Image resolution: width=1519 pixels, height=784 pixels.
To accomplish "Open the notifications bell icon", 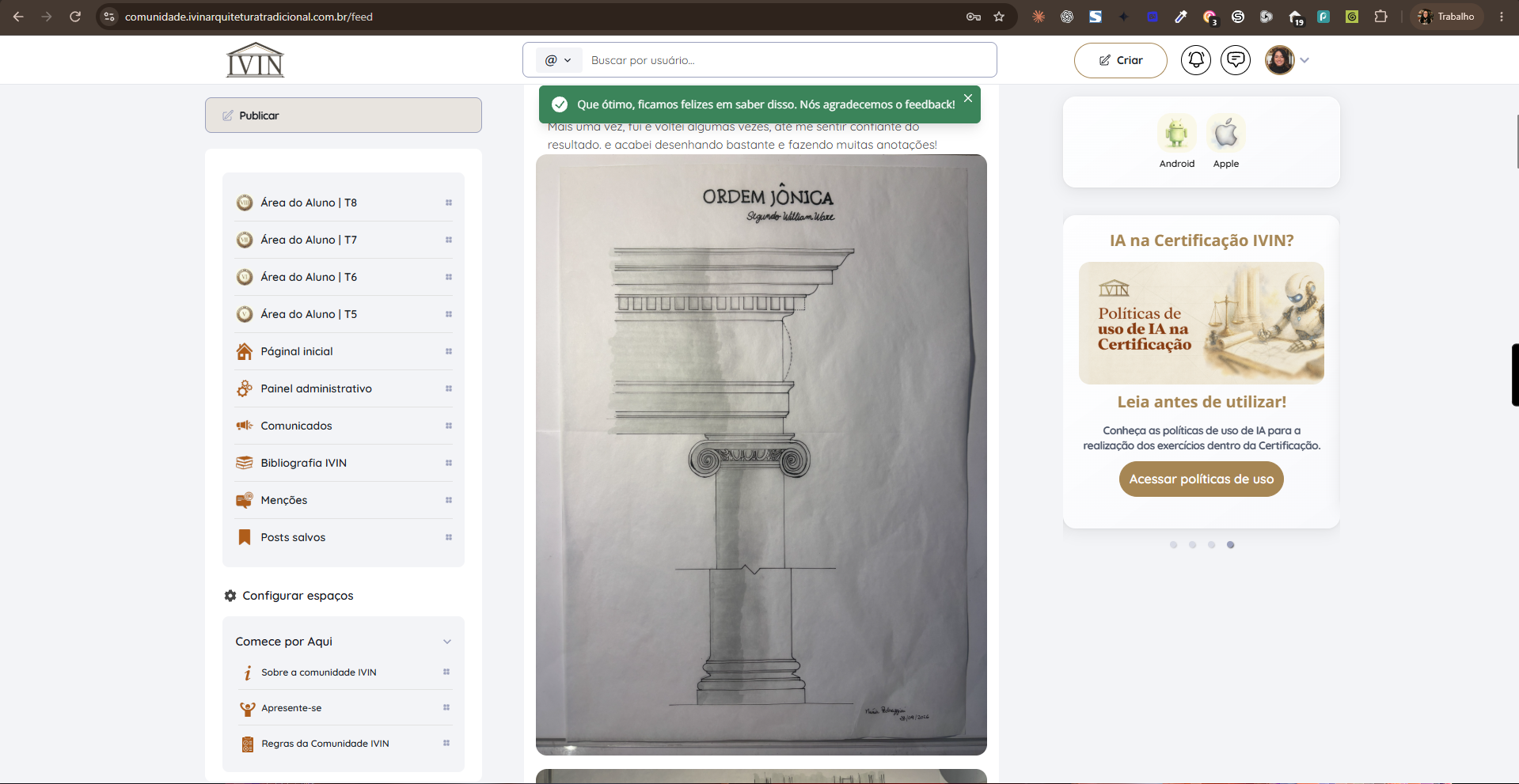I will coord(1196,60).
